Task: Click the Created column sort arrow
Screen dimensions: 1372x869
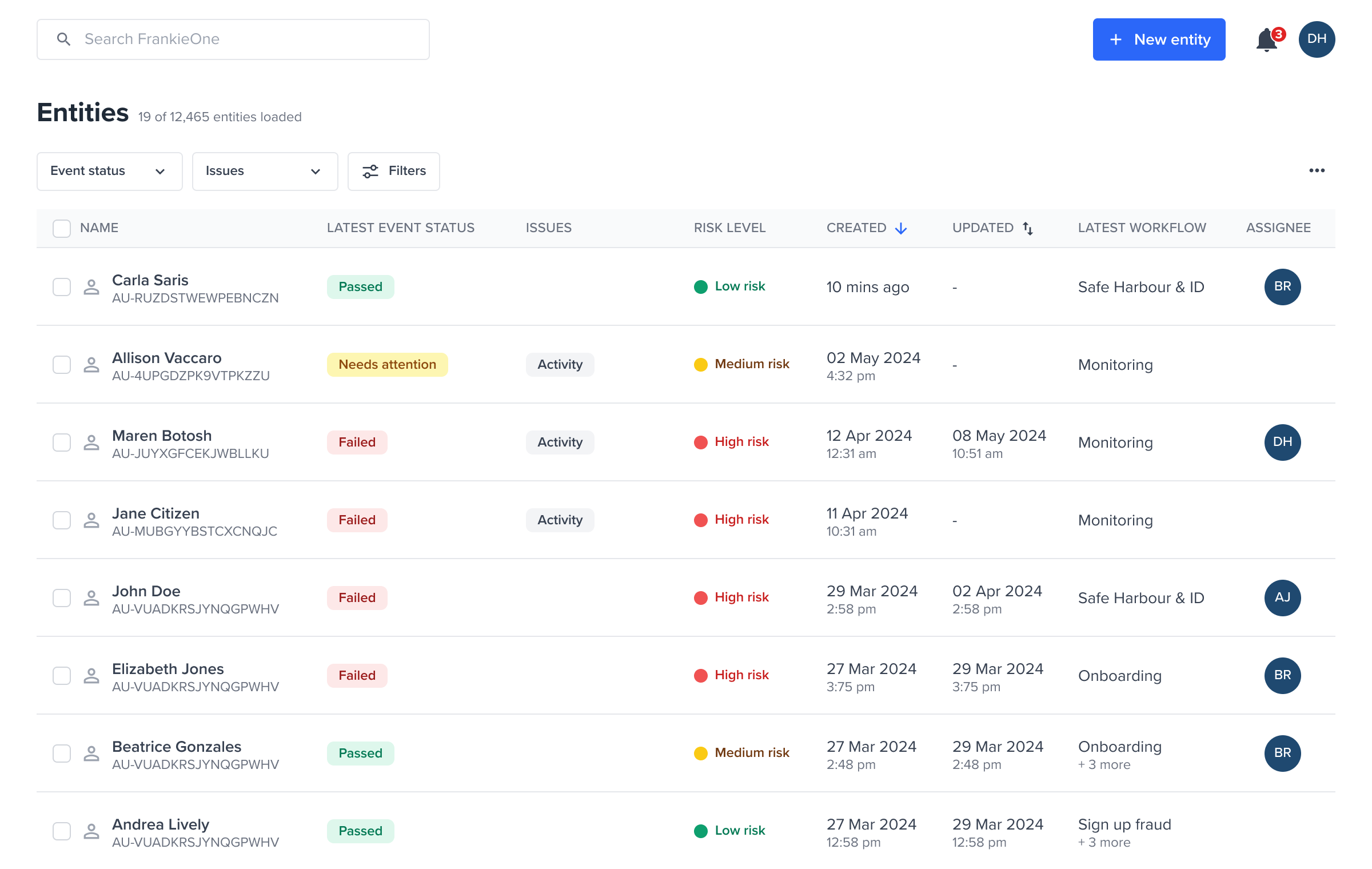Action: click(x=901, y=229)
